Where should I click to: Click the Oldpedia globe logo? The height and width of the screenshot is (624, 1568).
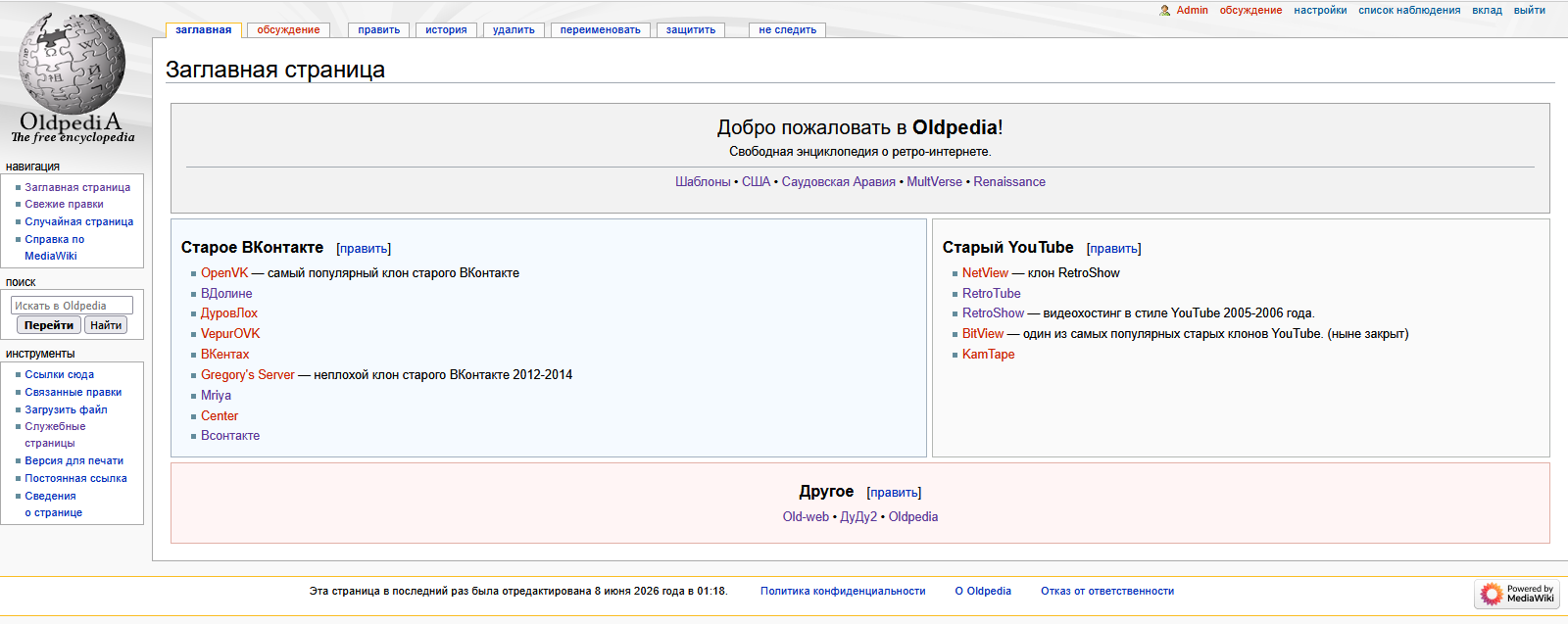click(x=73, y=78)
